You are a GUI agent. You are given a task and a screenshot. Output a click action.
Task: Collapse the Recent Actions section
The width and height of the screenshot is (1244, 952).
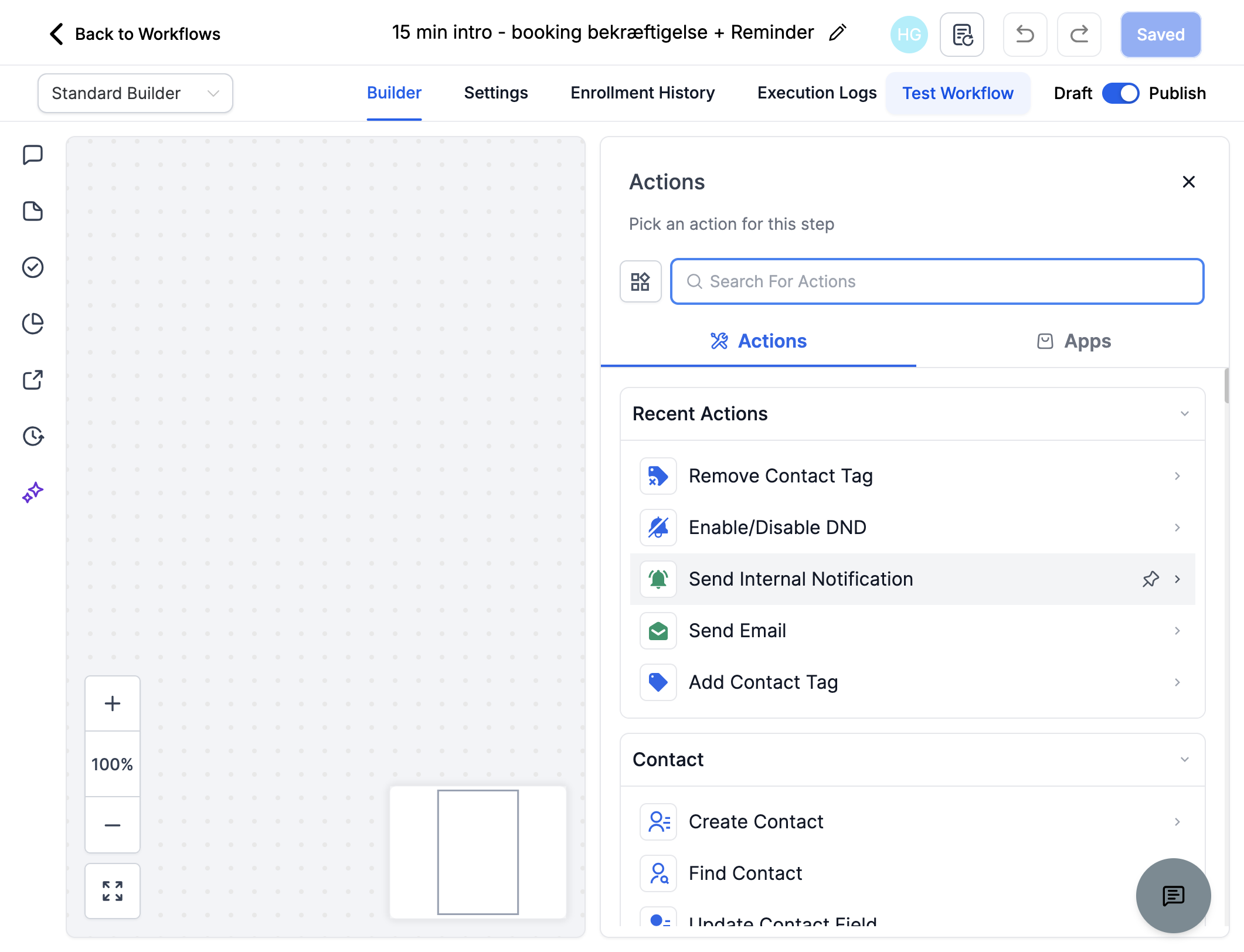point(1185,414)
